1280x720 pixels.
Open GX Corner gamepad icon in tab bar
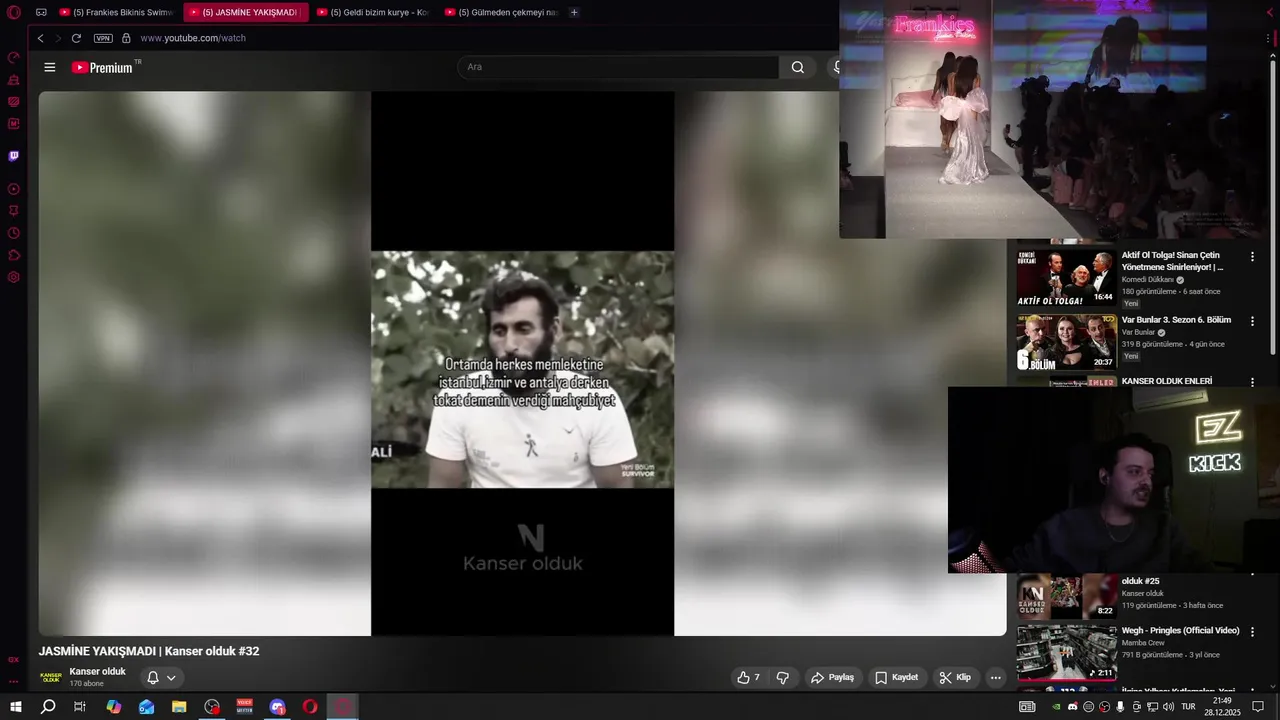[x=41, y=13]
